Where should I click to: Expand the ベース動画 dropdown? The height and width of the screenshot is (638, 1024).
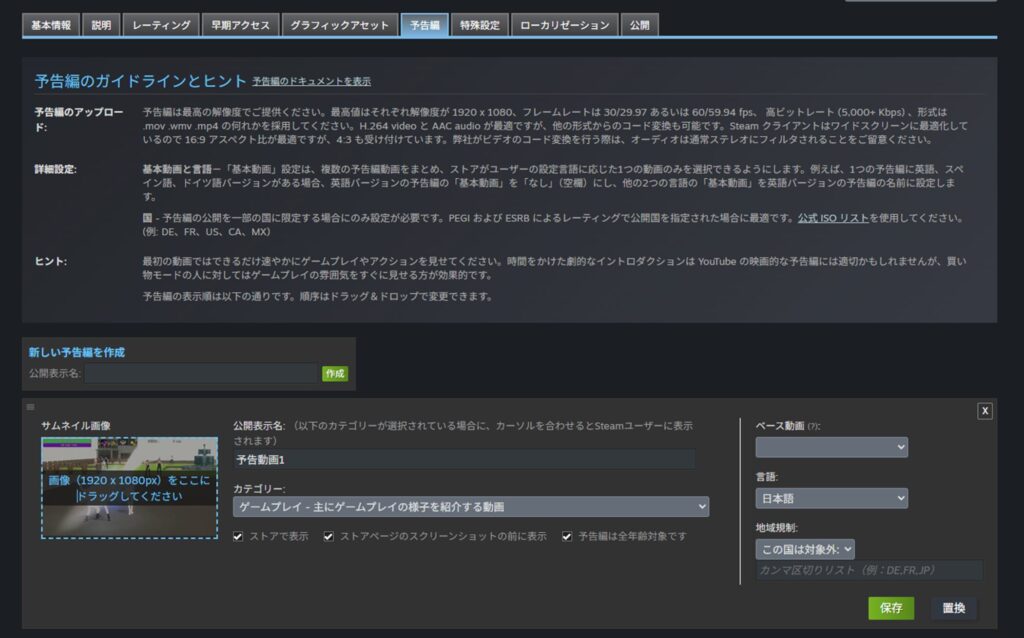831,447
